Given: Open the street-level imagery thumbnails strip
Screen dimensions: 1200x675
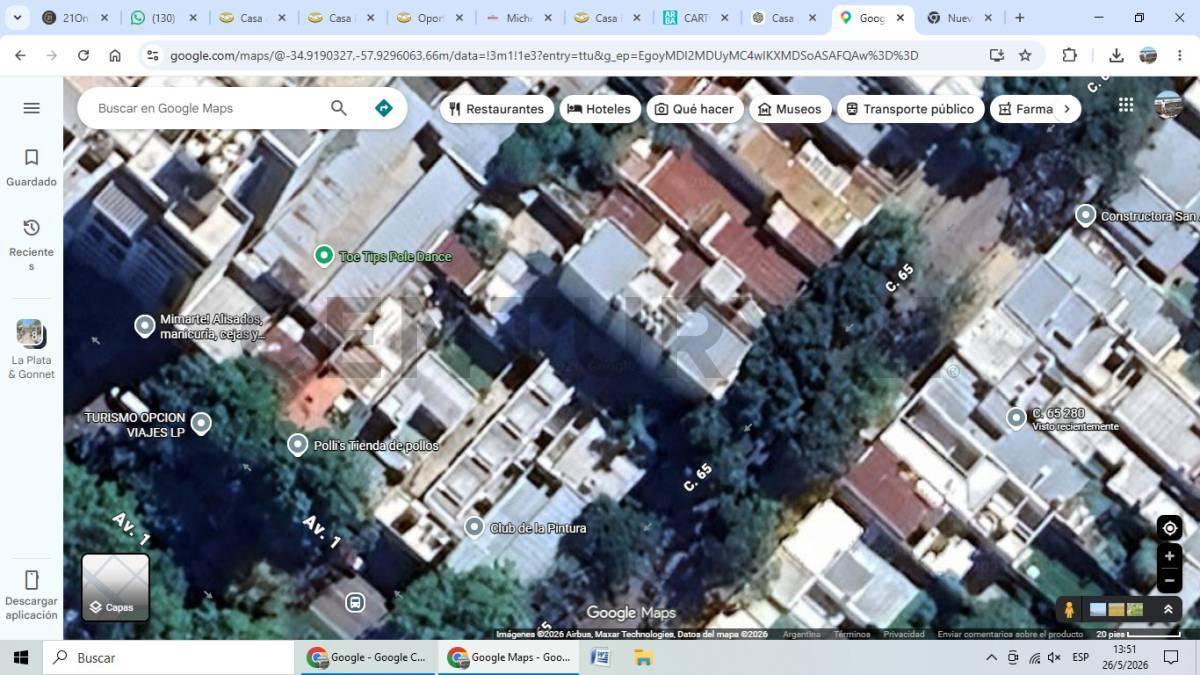Looking at the screenshot, I should (x=1116, y=609).
